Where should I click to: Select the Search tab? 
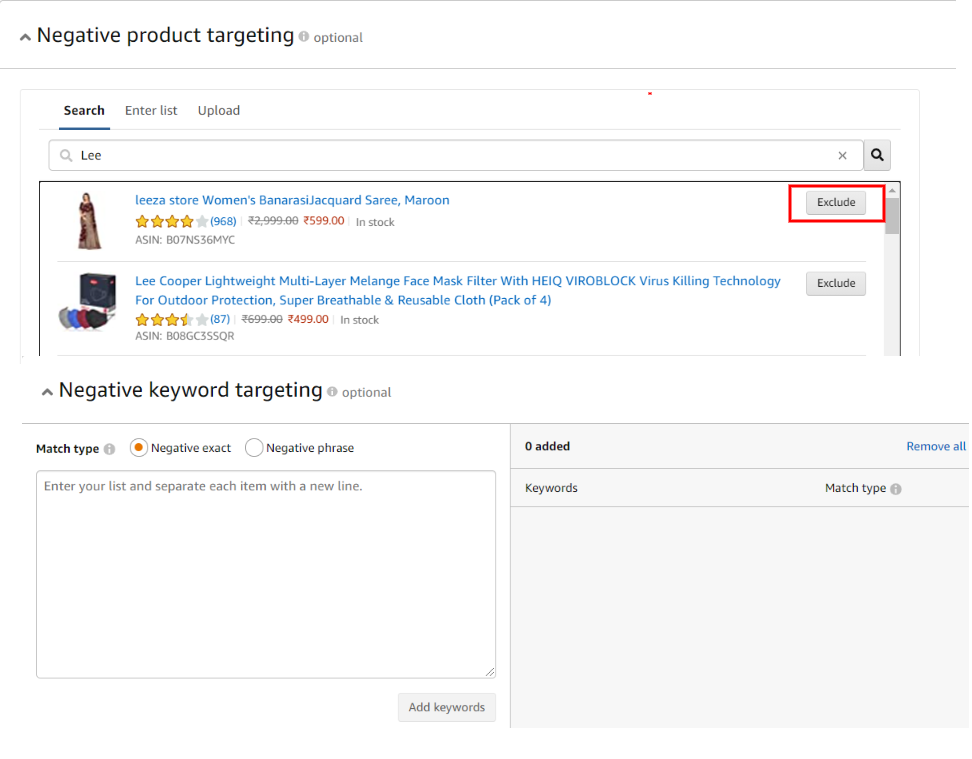point(84,110)
